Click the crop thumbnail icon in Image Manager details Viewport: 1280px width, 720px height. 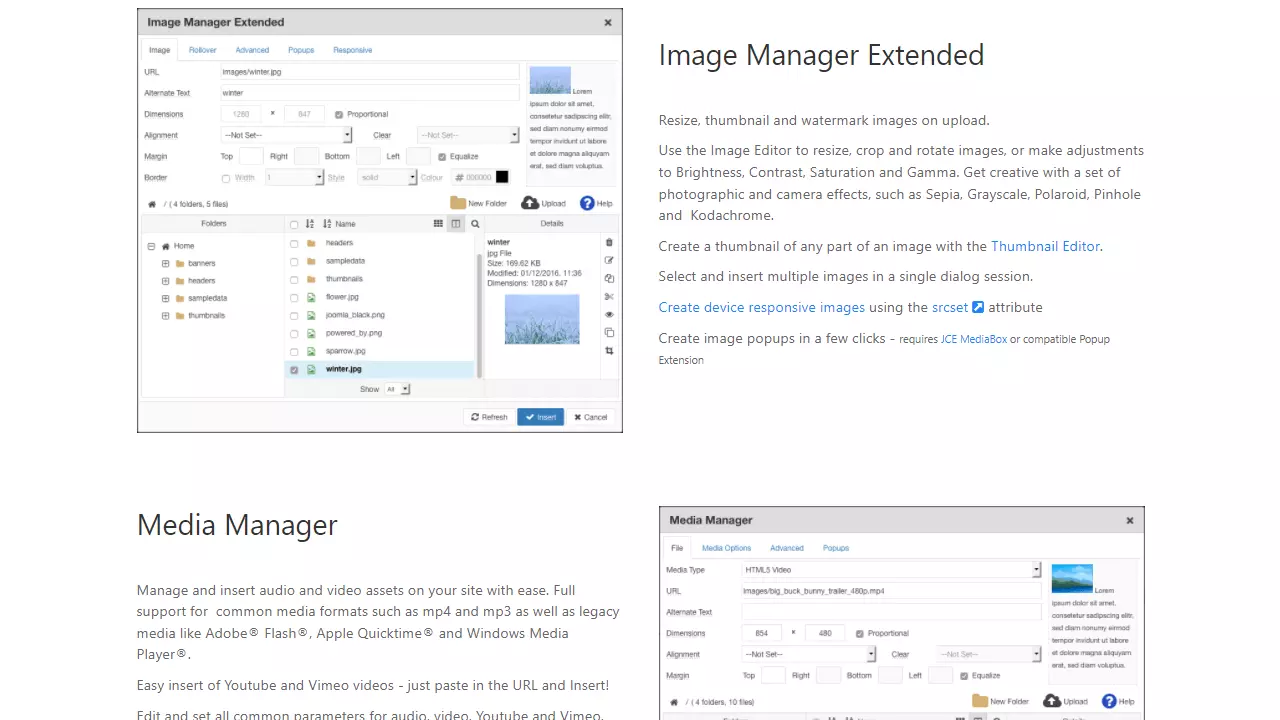point(609,350)
